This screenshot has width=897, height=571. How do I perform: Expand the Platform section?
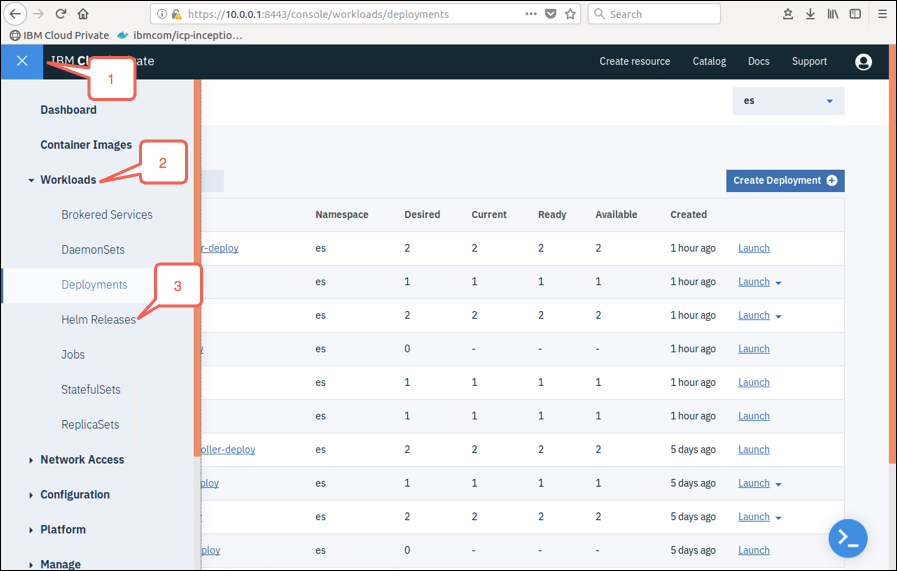tap(31, 530)
